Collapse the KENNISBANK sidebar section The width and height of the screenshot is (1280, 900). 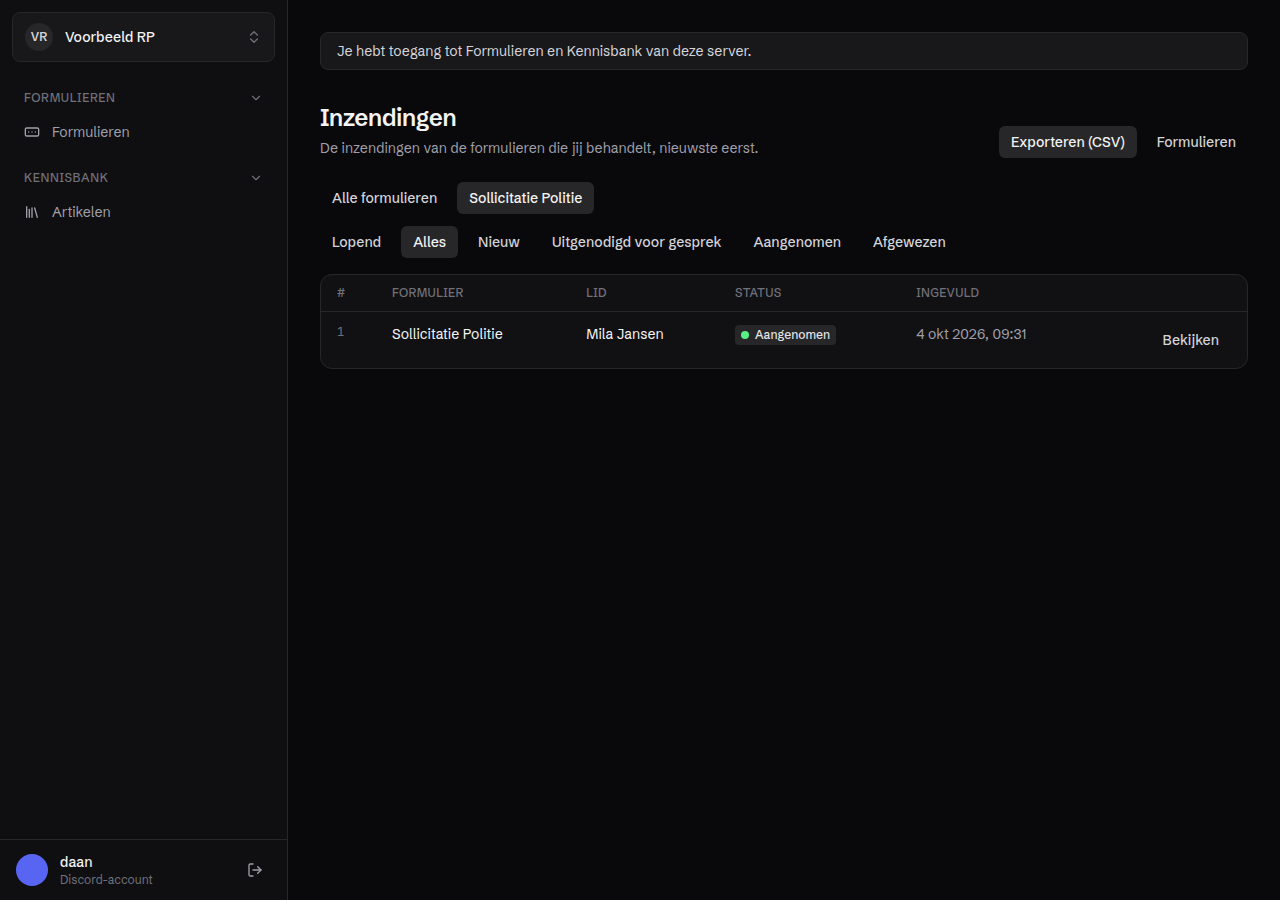[143, 178]
